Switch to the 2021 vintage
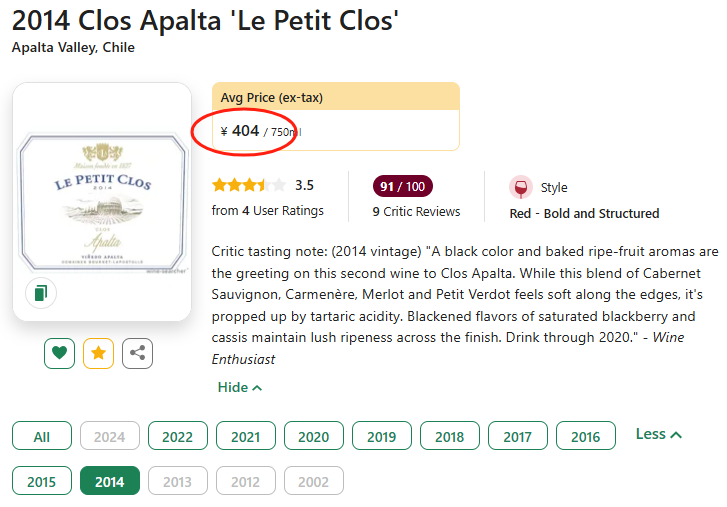This screenshot has width=727, height=507. coord(245,437)
